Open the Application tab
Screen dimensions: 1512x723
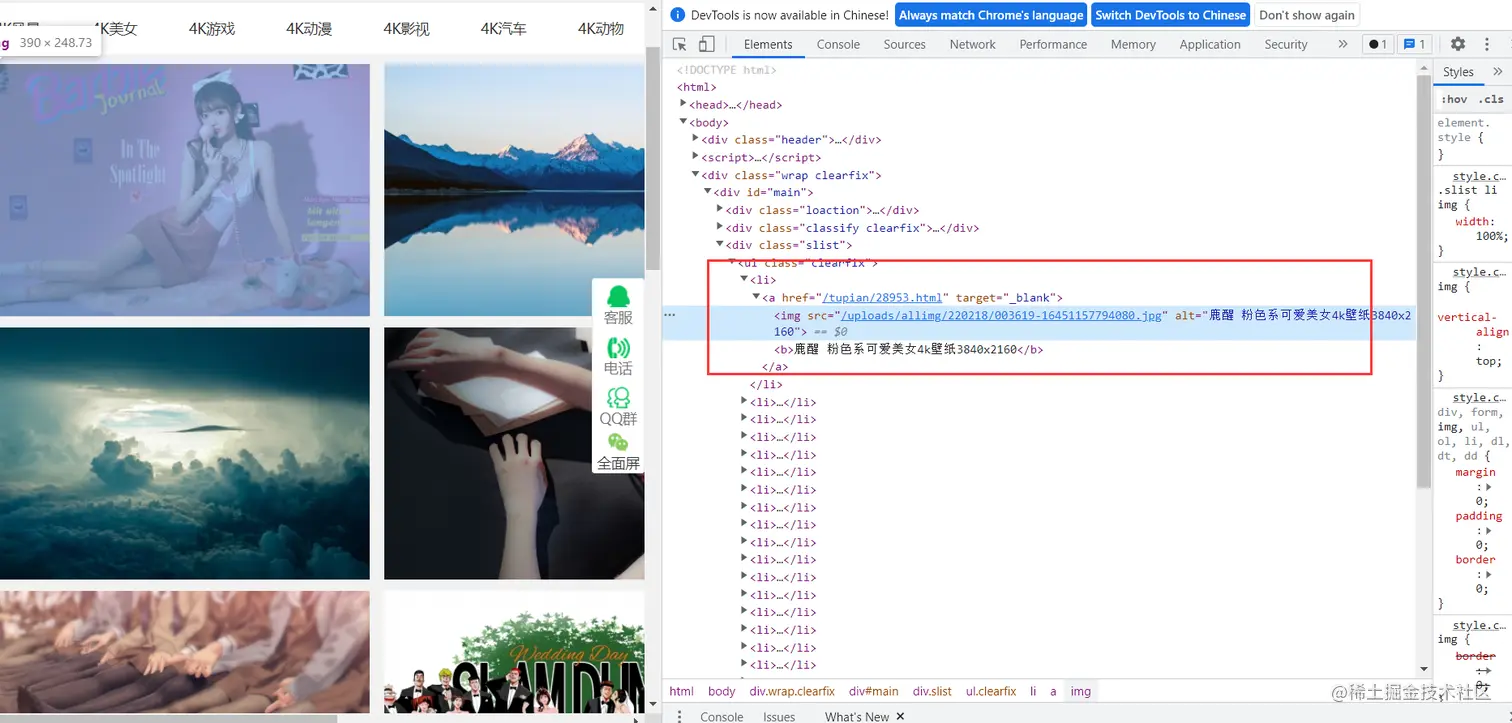click(x=1210, y=44)
